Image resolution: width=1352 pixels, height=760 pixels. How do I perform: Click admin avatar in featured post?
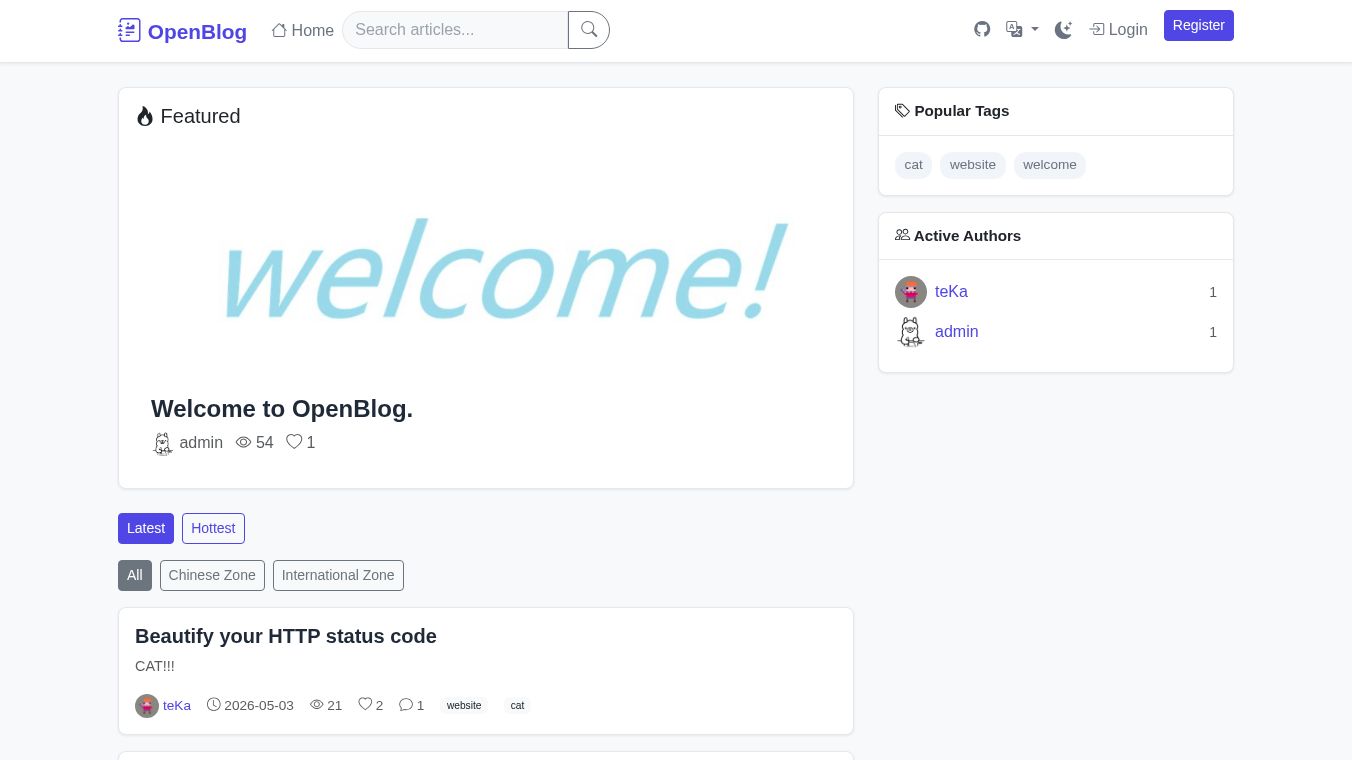(x=163, y=443)
